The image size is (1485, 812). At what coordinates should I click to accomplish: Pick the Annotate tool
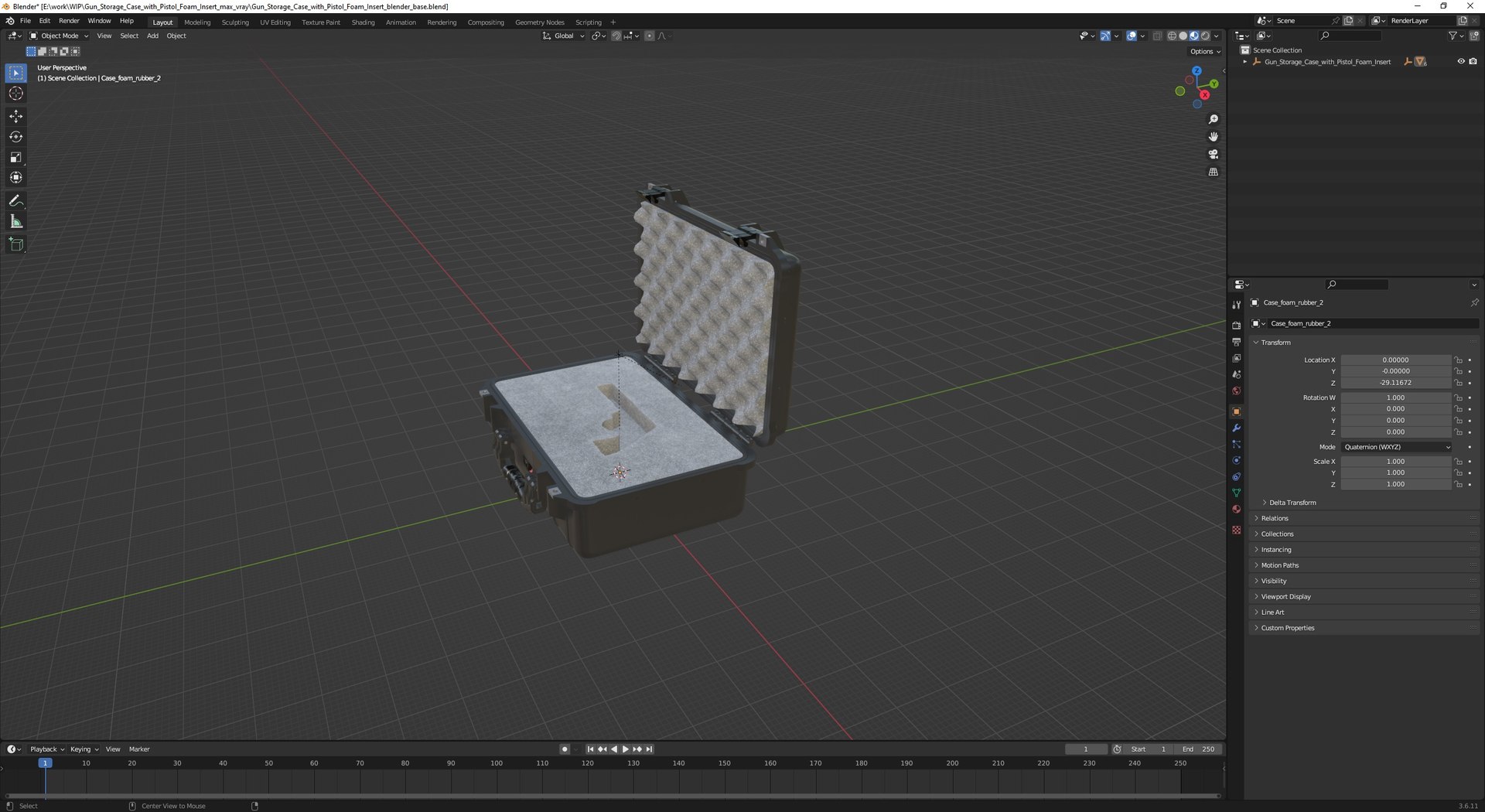16,201
